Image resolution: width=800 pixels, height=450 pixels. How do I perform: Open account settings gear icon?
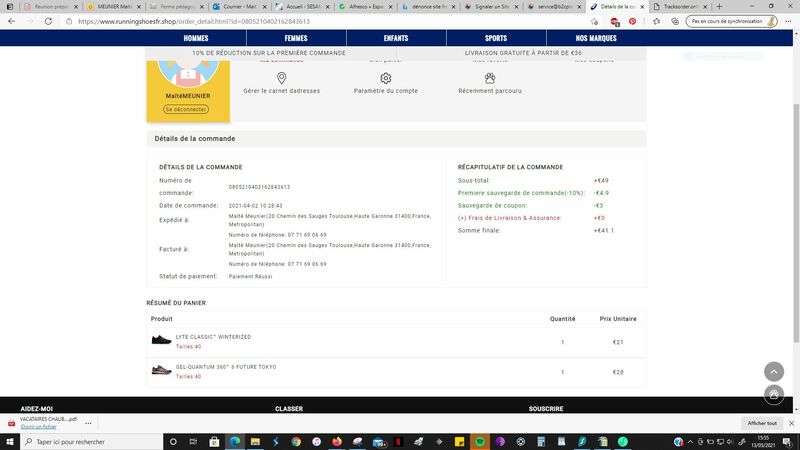click(x=386, y=78)
